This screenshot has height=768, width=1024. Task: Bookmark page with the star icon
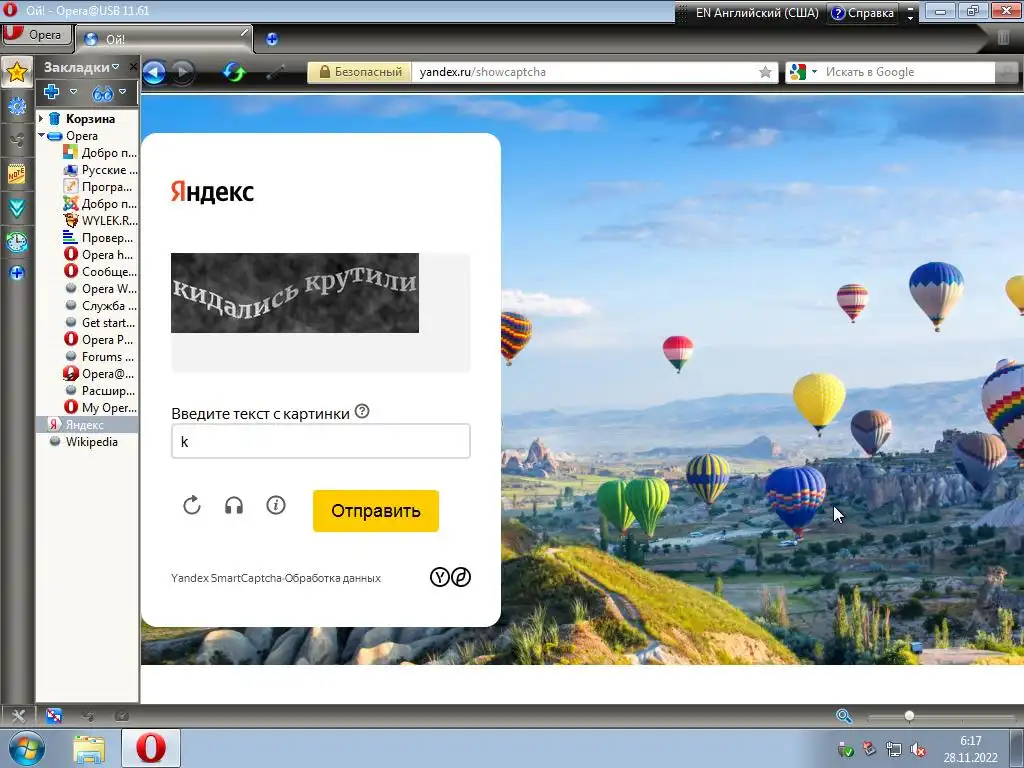[x=765, y=72]
